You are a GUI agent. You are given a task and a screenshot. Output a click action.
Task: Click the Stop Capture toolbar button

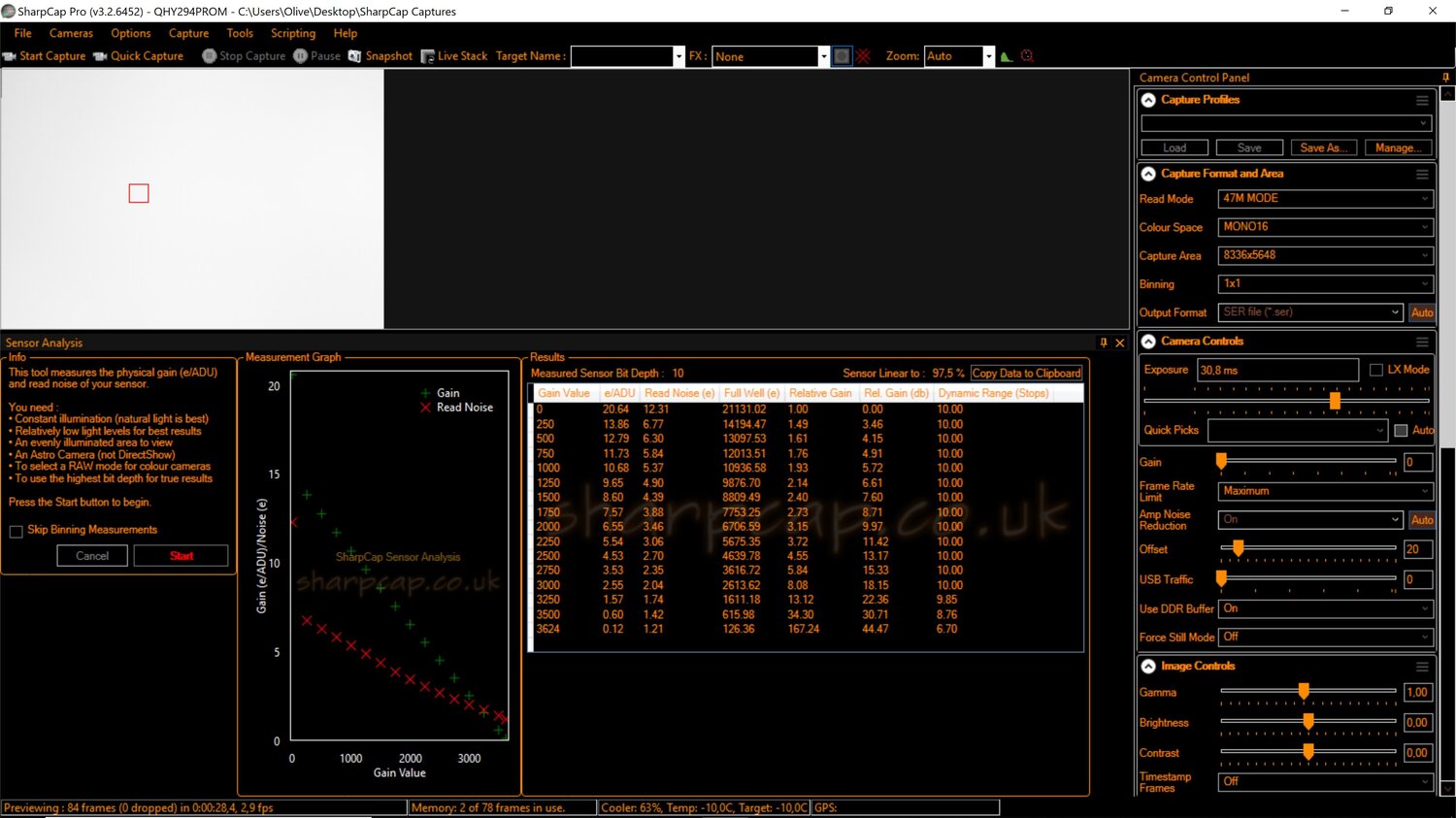(x=244, y=56)
